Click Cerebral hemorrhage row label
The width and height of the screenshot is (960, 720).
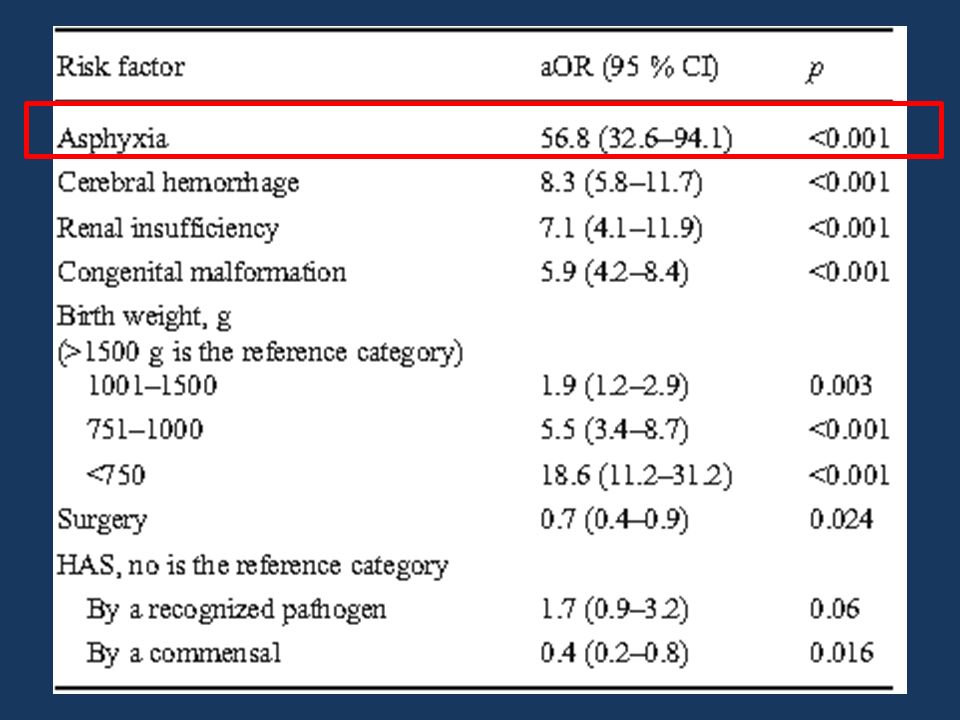(x=178, y=183)
